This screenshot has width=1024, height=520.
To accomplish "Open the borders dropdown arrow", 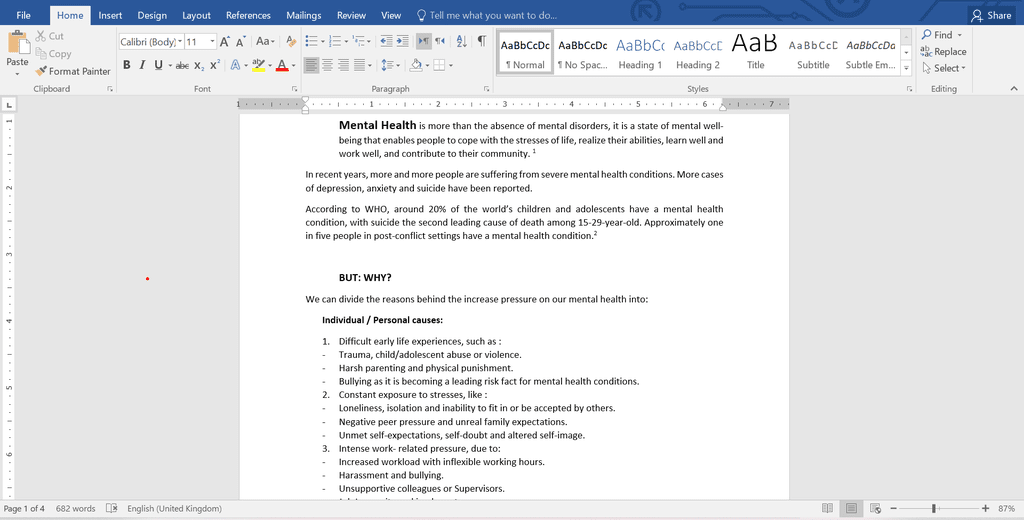I will click(451, 65).
